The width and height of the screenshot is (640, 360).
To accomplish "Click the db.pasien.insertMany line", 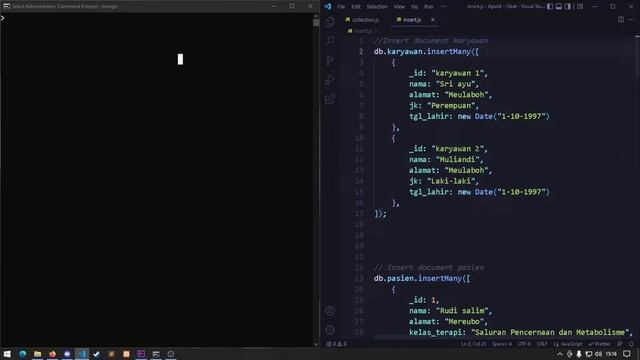I will [x=422, y=278].
